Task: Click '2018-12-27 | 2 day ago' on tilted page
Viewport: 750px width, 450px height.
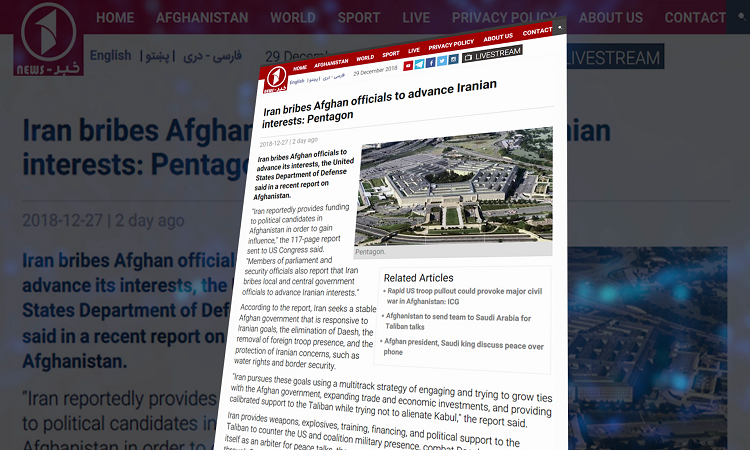Action: tap(288, 142)
